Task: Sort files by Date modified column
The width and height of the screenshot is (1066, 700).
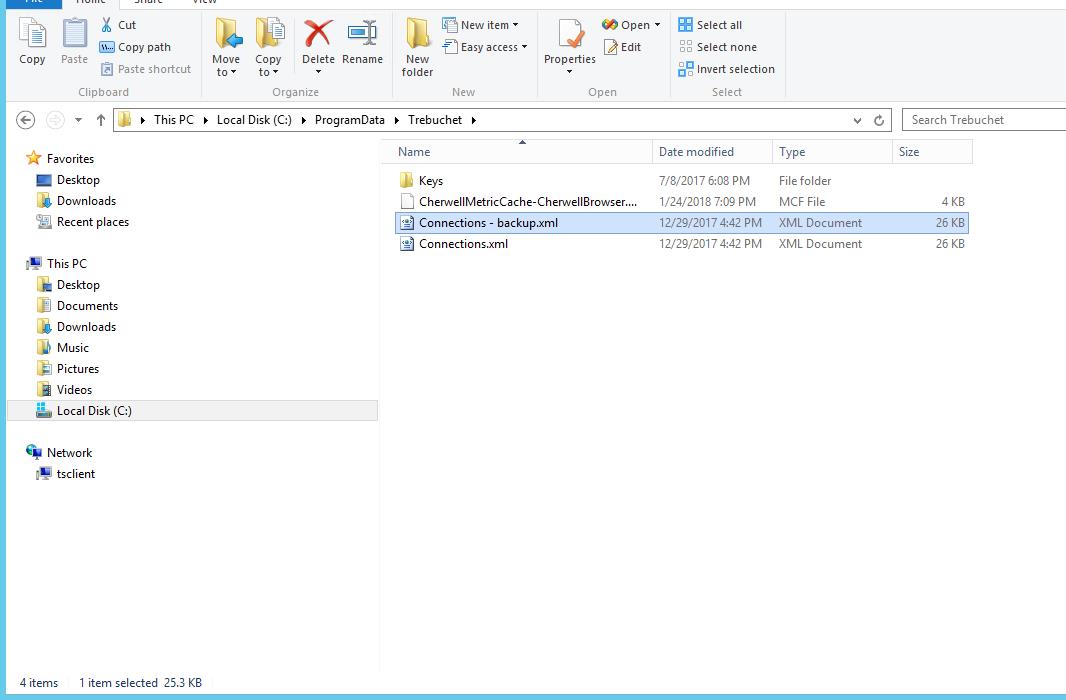Action: click(696, 152)
